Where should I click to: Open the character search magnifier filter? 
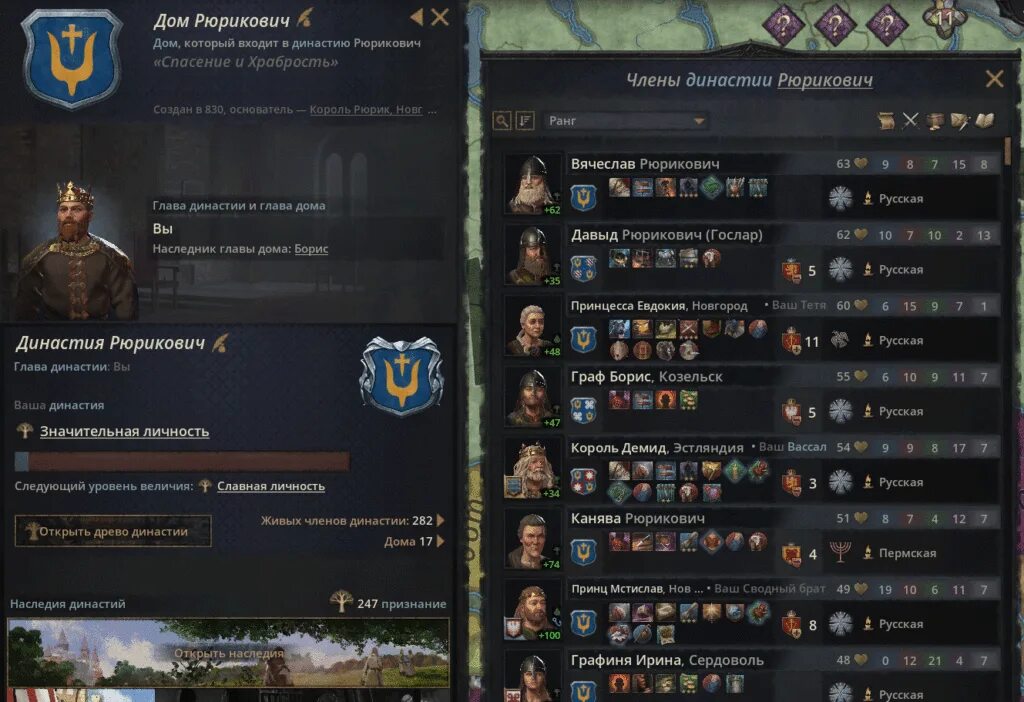tap(502, 121)
